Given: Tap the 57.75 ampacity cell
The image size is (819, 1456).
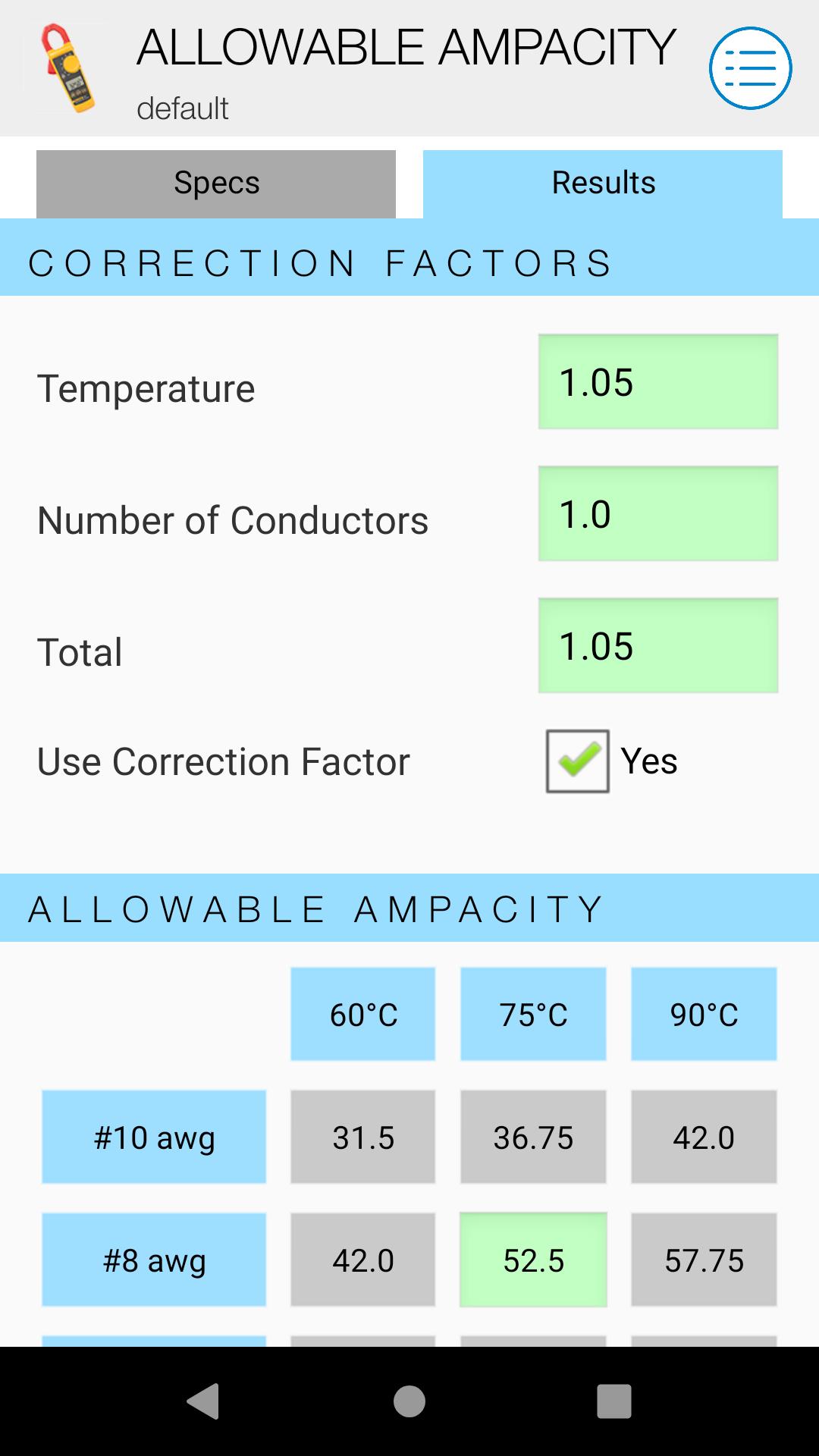Looking at the screenshot, I should click(704, 1260).
